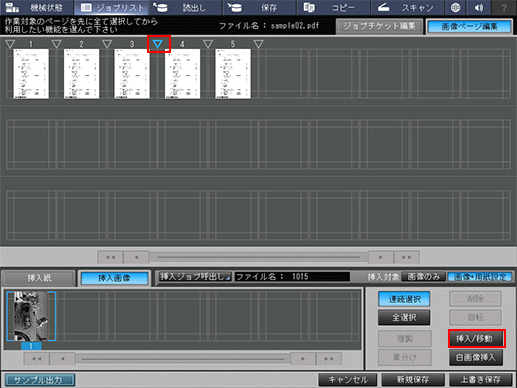Select 画像のみ as insertion target
This screenshot has width=517, height=388.
point(424,277)
